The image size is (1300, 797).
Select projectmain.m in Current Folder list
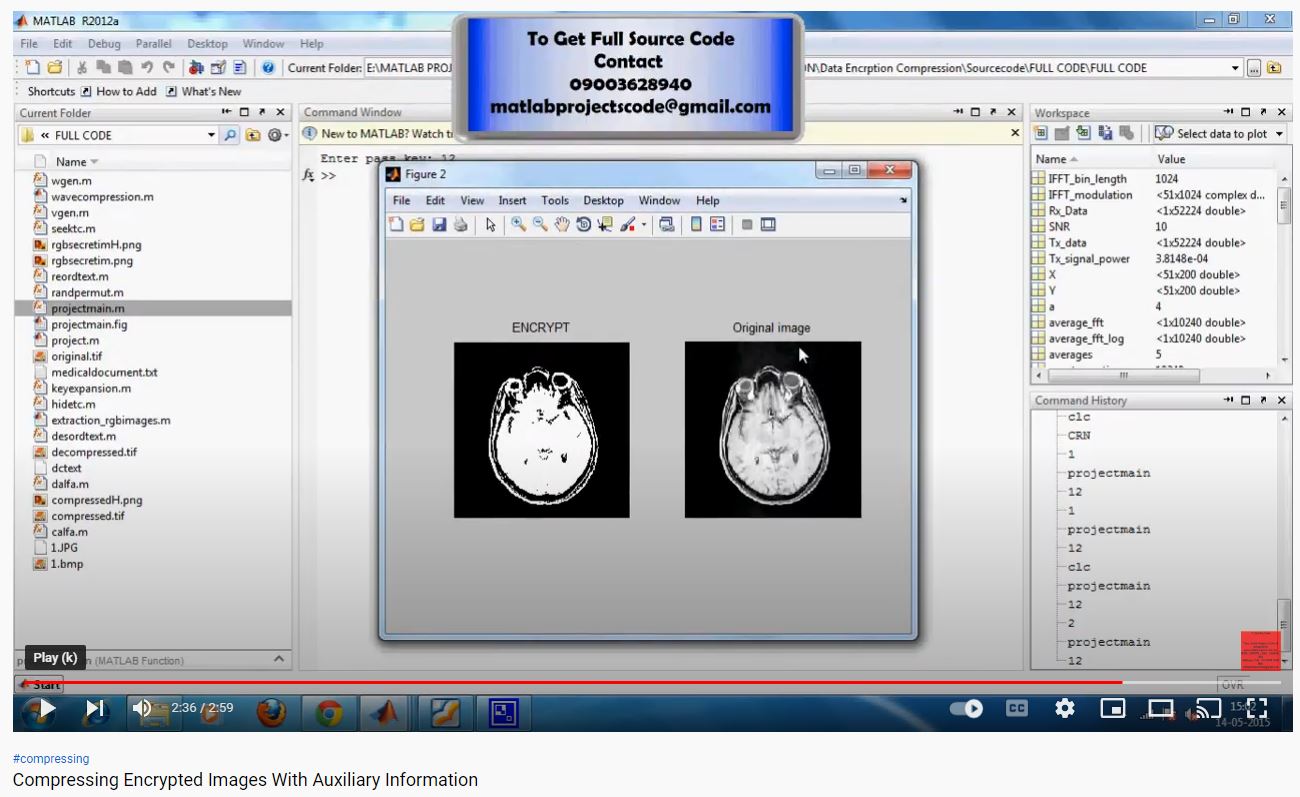point(88,309)
